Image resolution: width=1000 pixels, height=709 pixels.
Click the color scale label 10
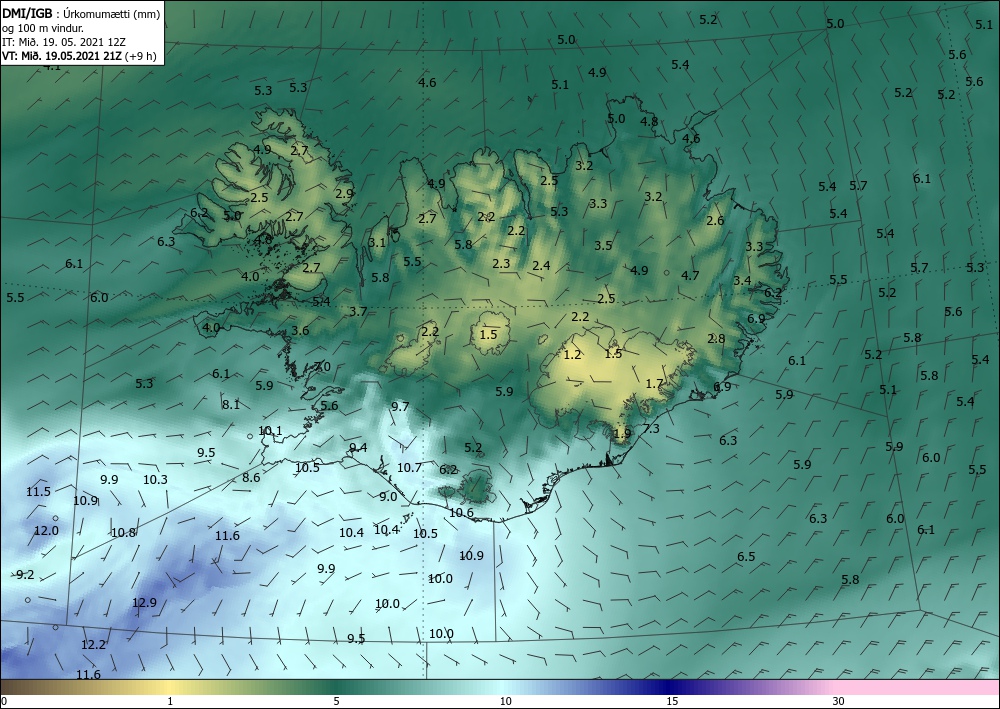point(505,701)
